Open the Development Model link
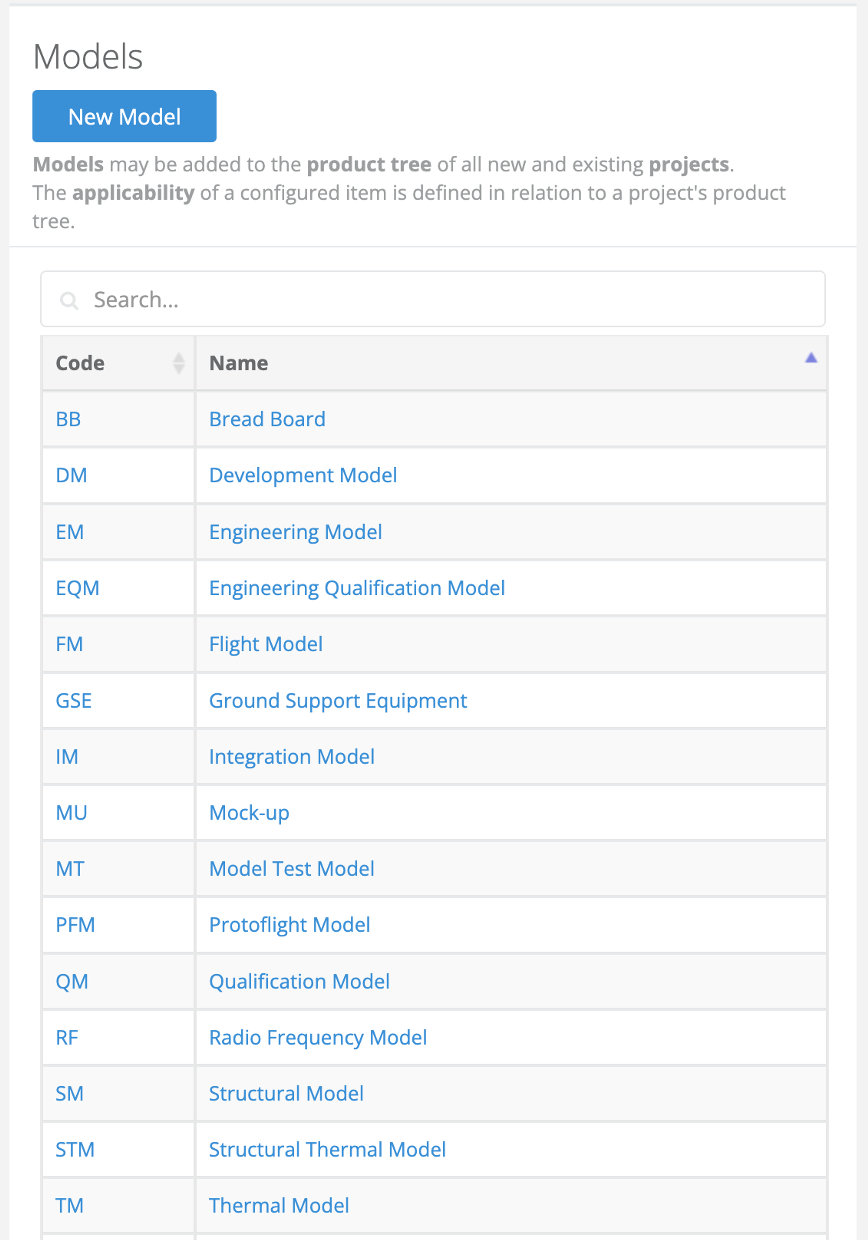 [x=302, y=475]
